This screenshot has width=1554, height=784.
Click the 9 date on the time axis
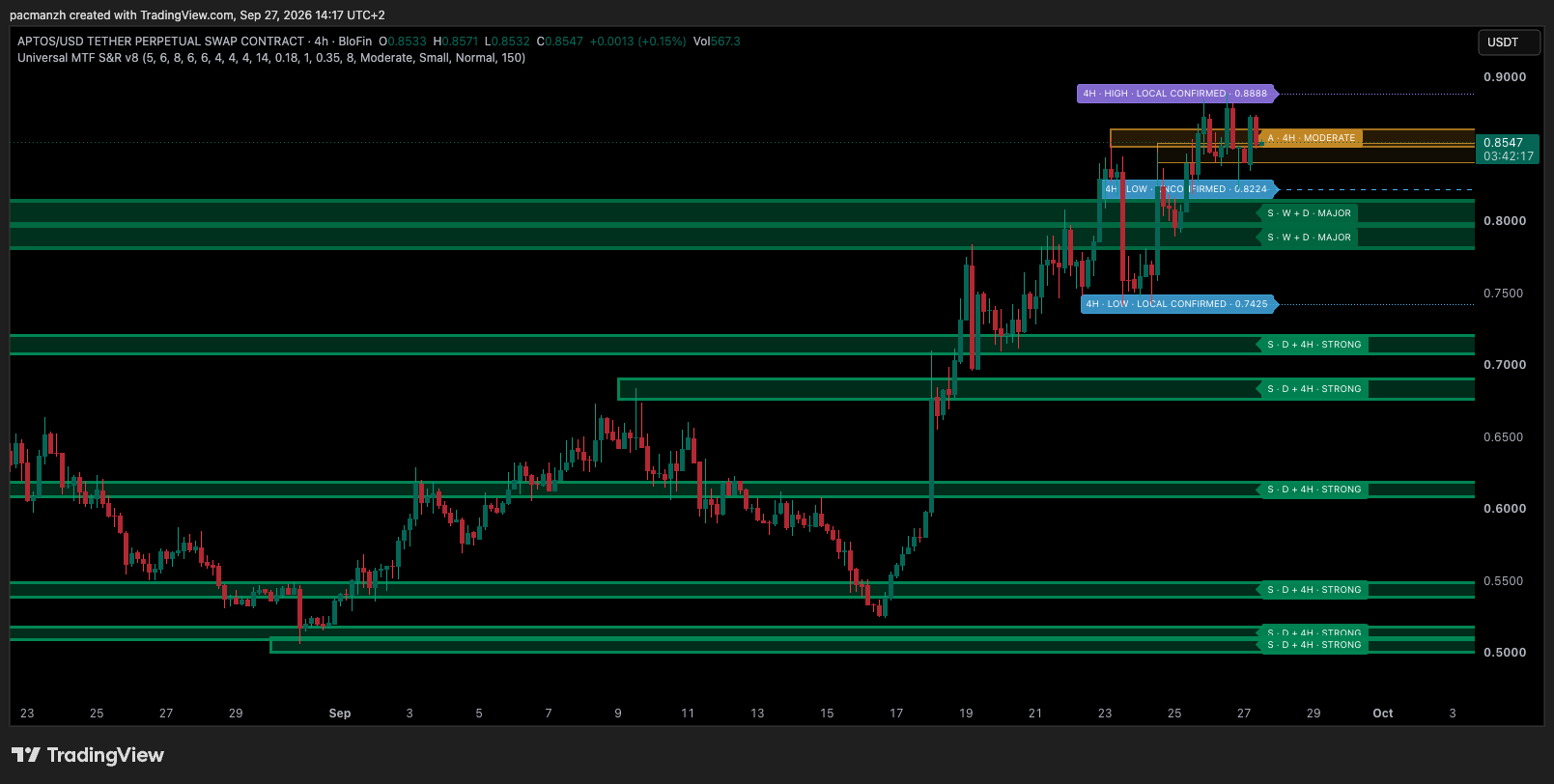(x=618, y=714)
